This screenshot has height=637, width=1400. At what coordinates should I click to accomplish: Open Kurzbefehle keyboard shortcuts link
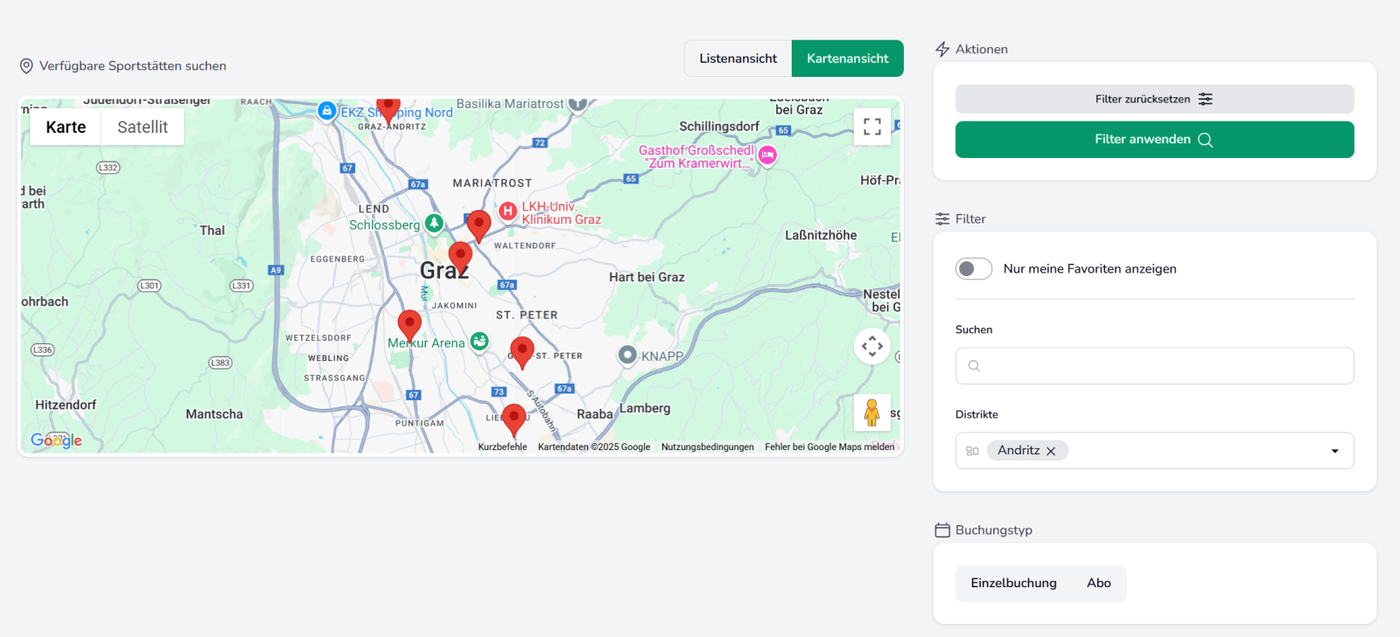click(x=502, y=447)
